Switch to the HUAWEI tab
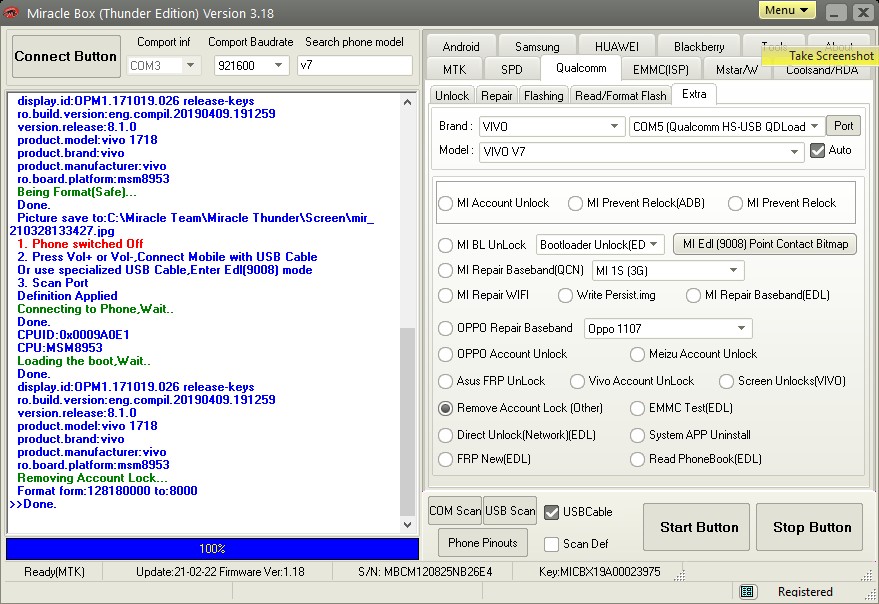This screenshot has width=879, height=604. (617, 47)
